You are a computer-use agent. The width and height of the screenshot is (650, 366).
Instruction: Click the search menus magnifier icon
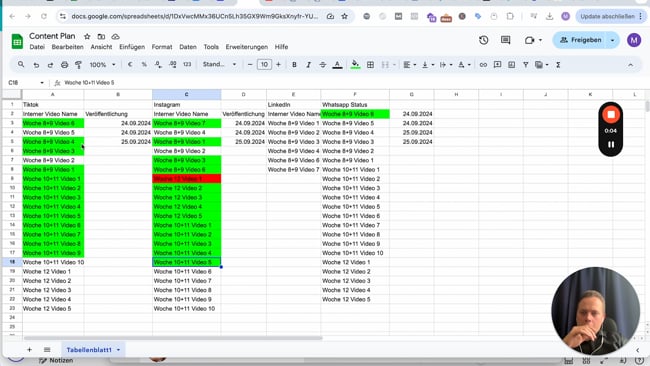[21, 65]
